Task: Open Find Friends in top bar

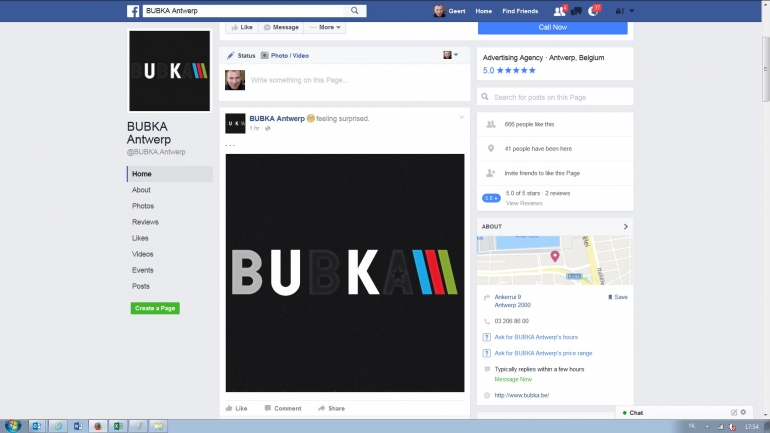Action: [520, 11]
